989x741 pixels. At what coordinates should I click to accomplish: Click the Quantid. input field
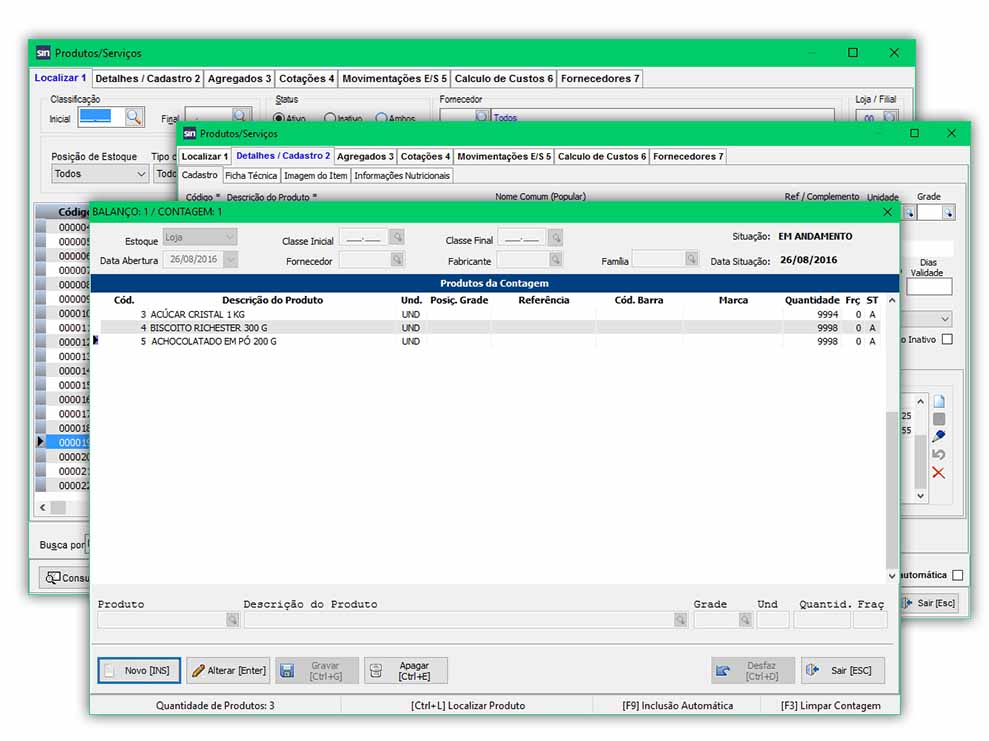[x=822, y=621]
